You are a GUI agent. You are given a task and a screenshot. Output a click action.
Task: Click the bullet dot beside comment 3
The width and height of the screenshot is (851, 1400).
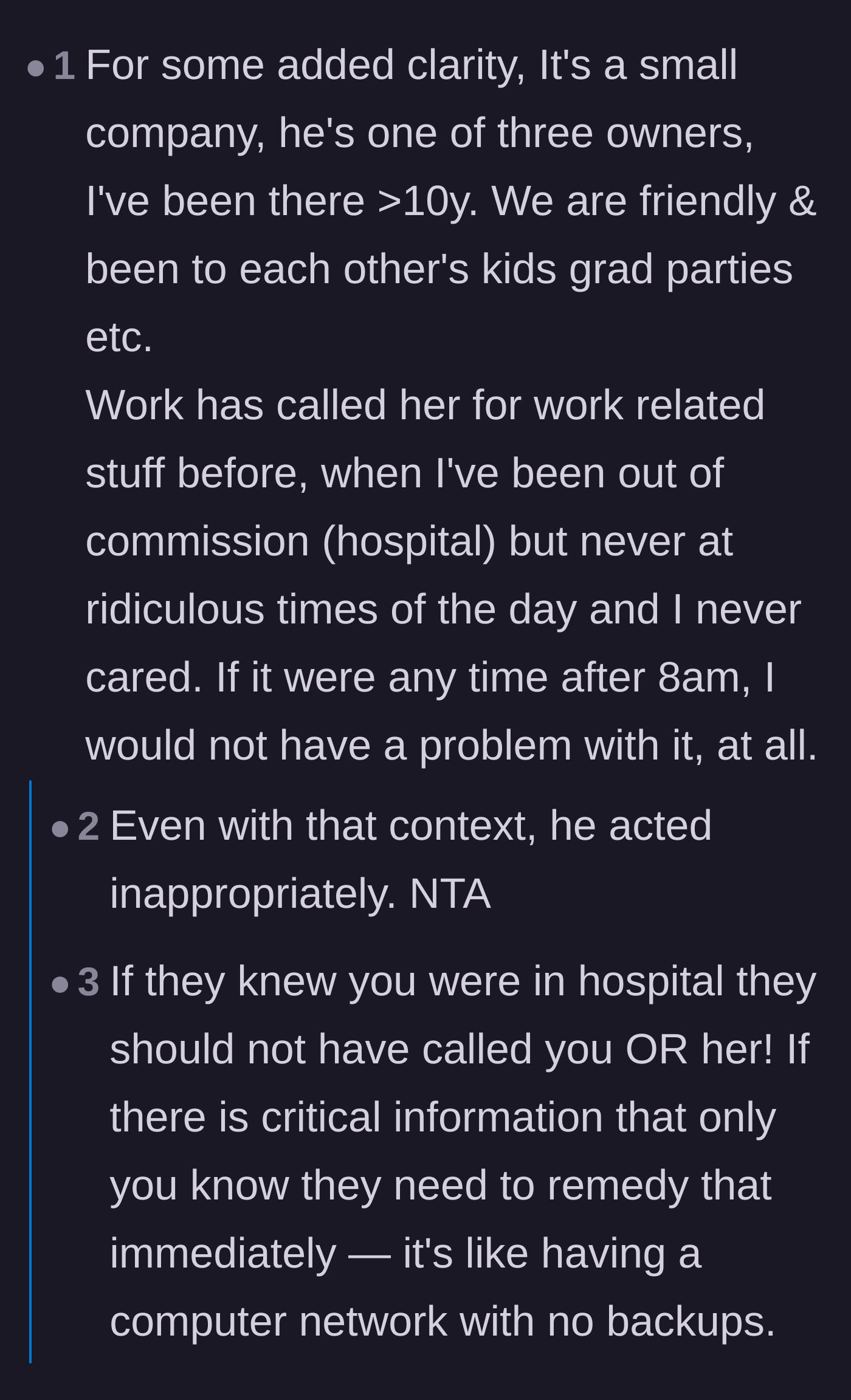[x=60, y=984]
